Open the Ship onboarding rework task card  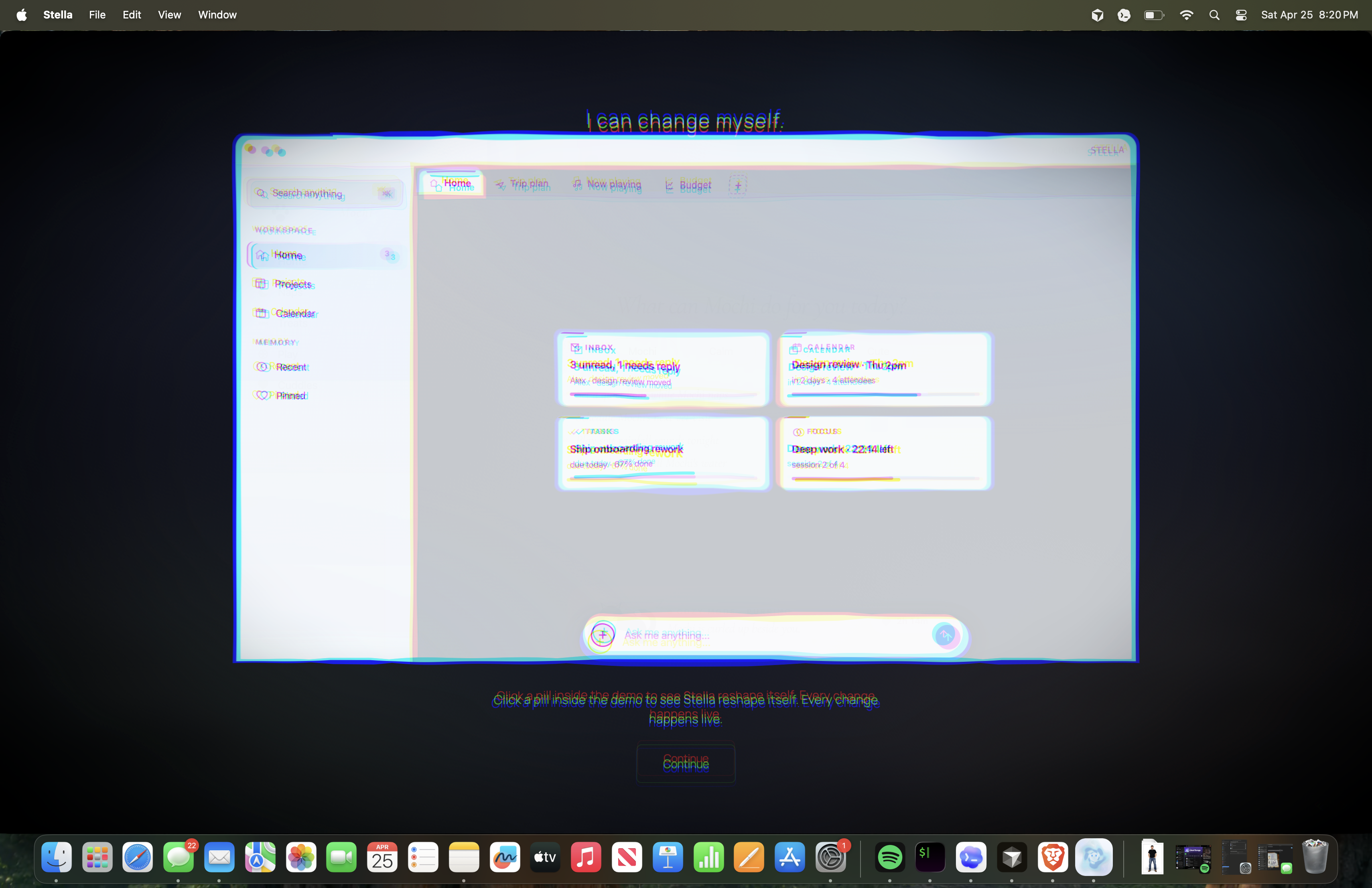pos(664,453)
